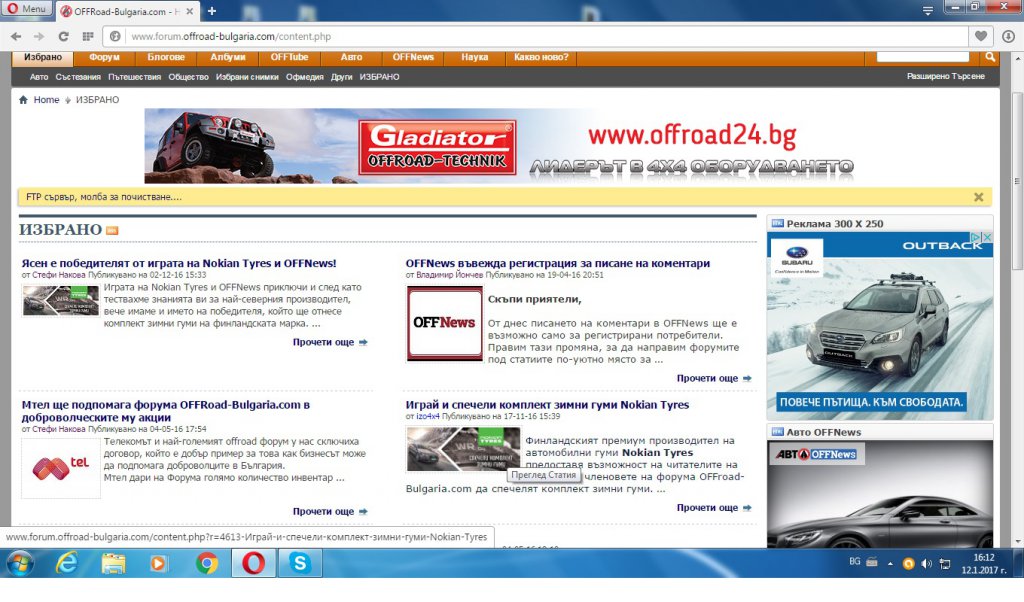Screen dimensions: 1024x602
Task: Switch input language BG indicator
Action: (x=855, y=562)
